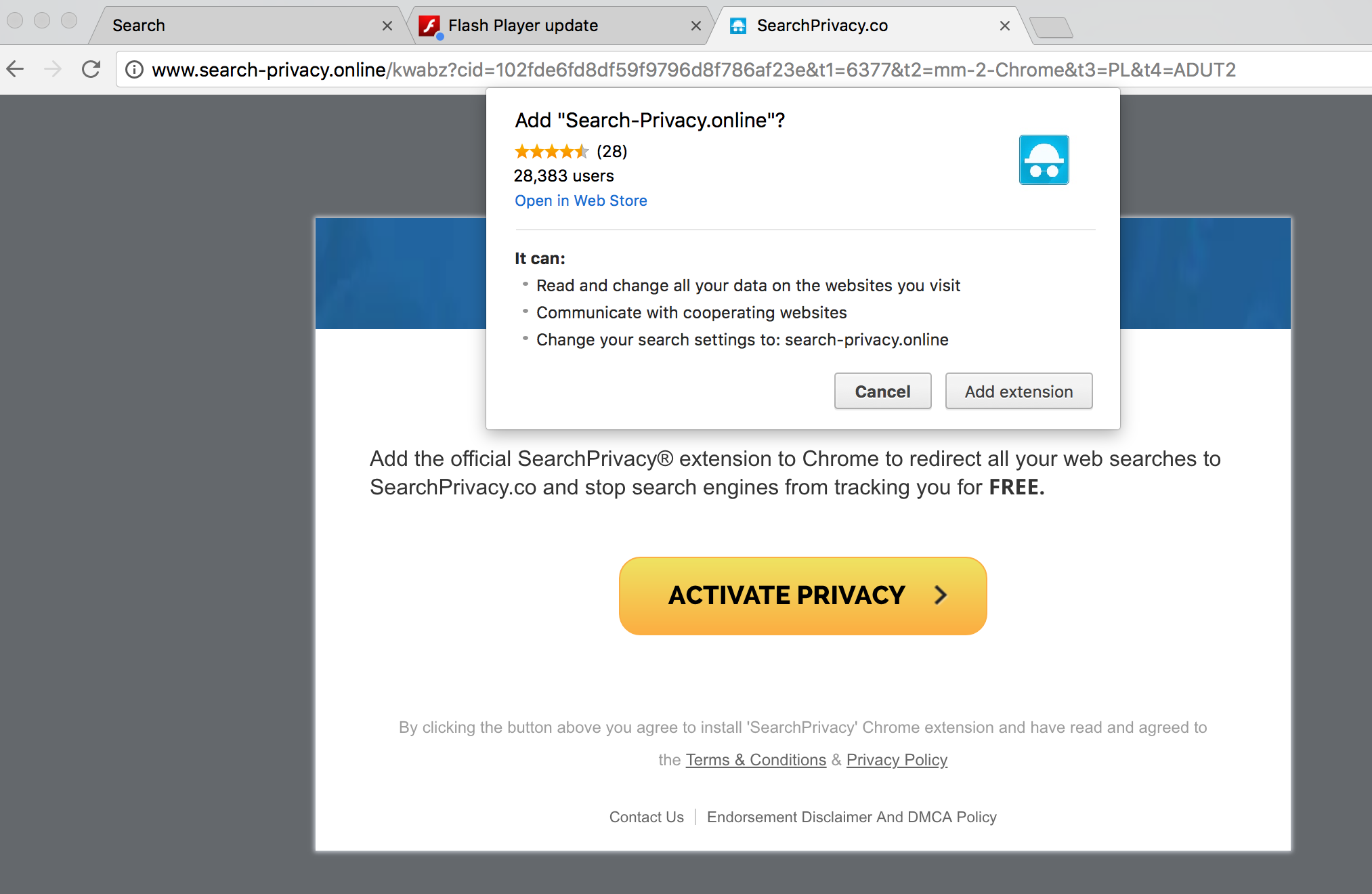Click the Cancel button in the dialog
Screen dimensions: 1372x894
882,391
